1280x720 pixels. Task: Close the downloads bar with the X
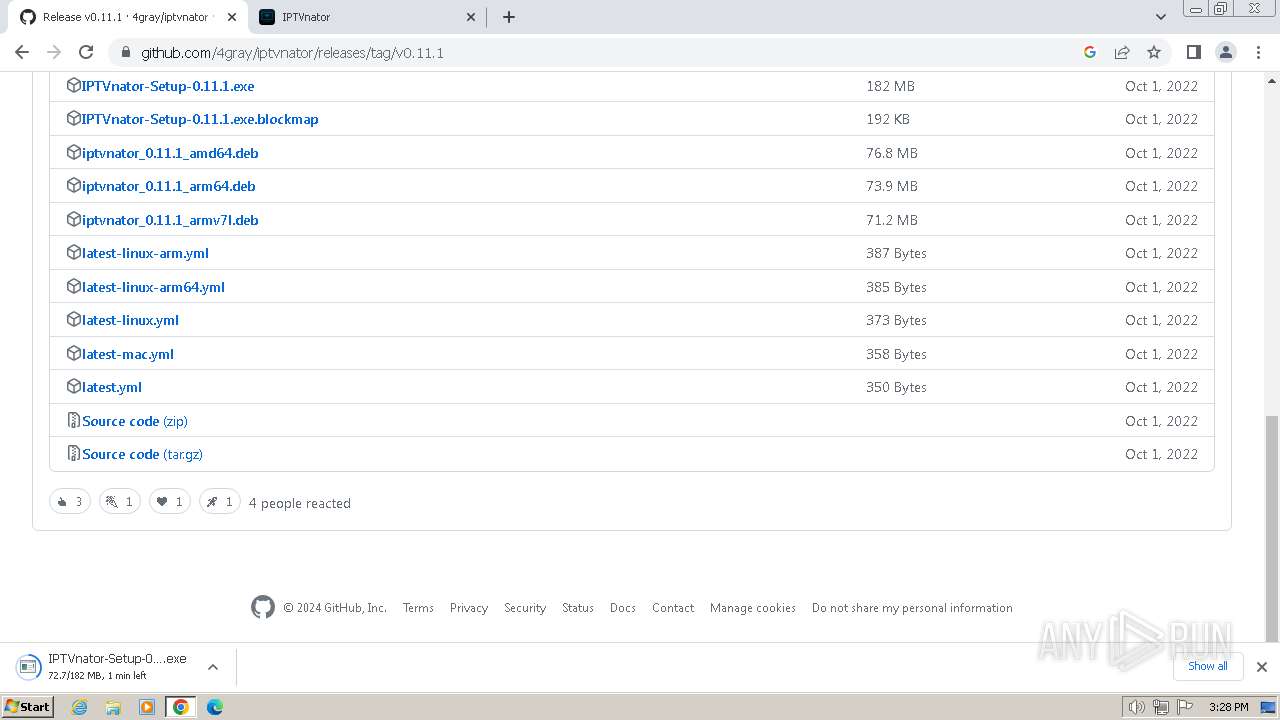1261,666
